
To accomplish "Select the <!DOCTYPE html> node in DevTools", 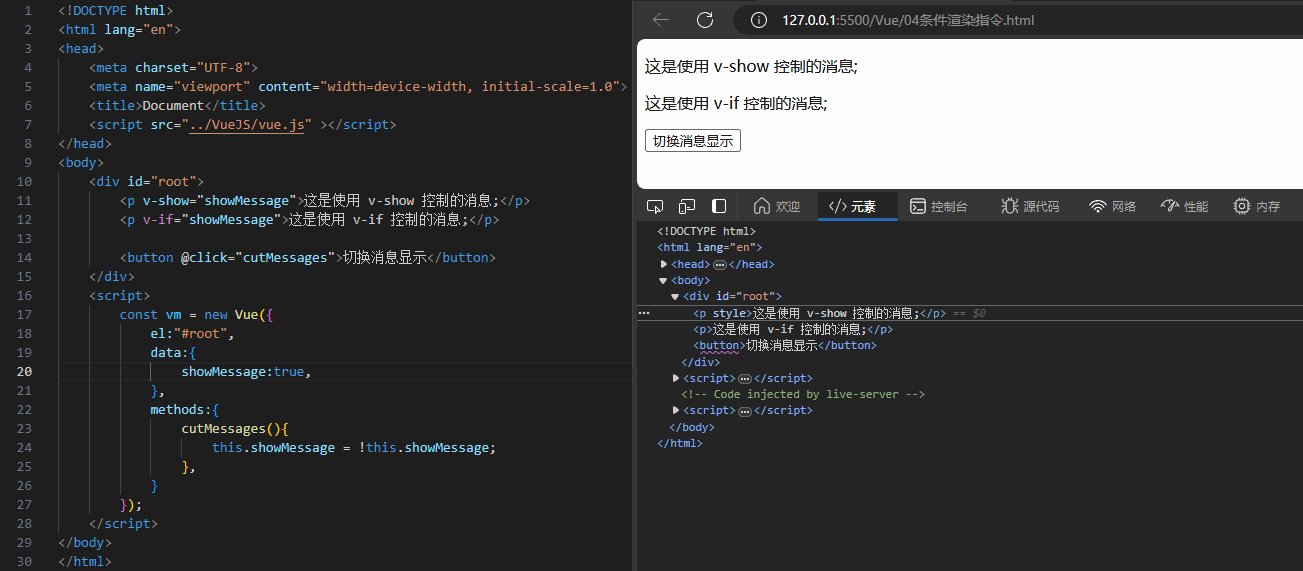I will point(706,231).
